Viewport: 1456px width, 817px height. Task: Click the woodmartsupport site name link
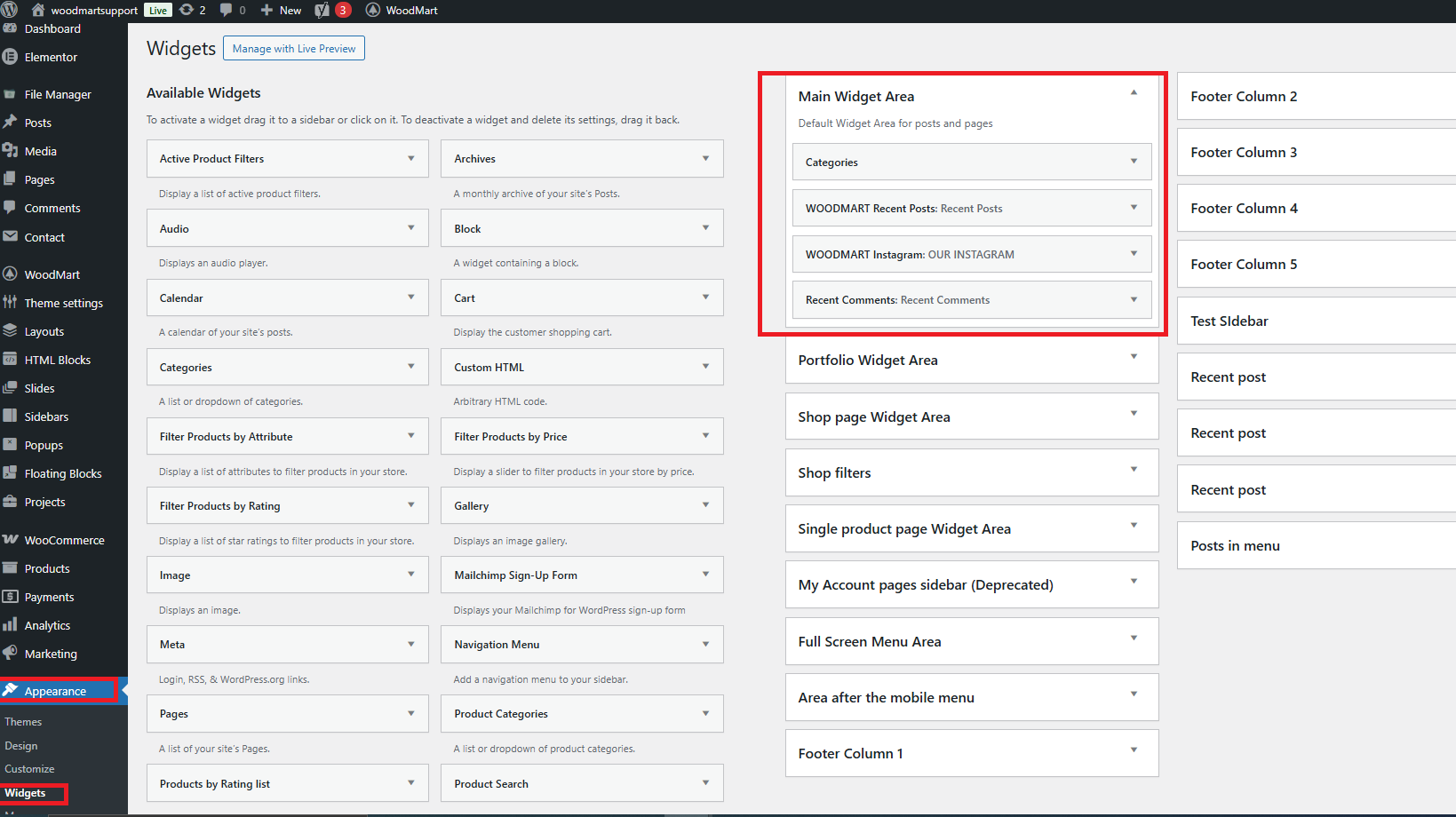(94, 11)
